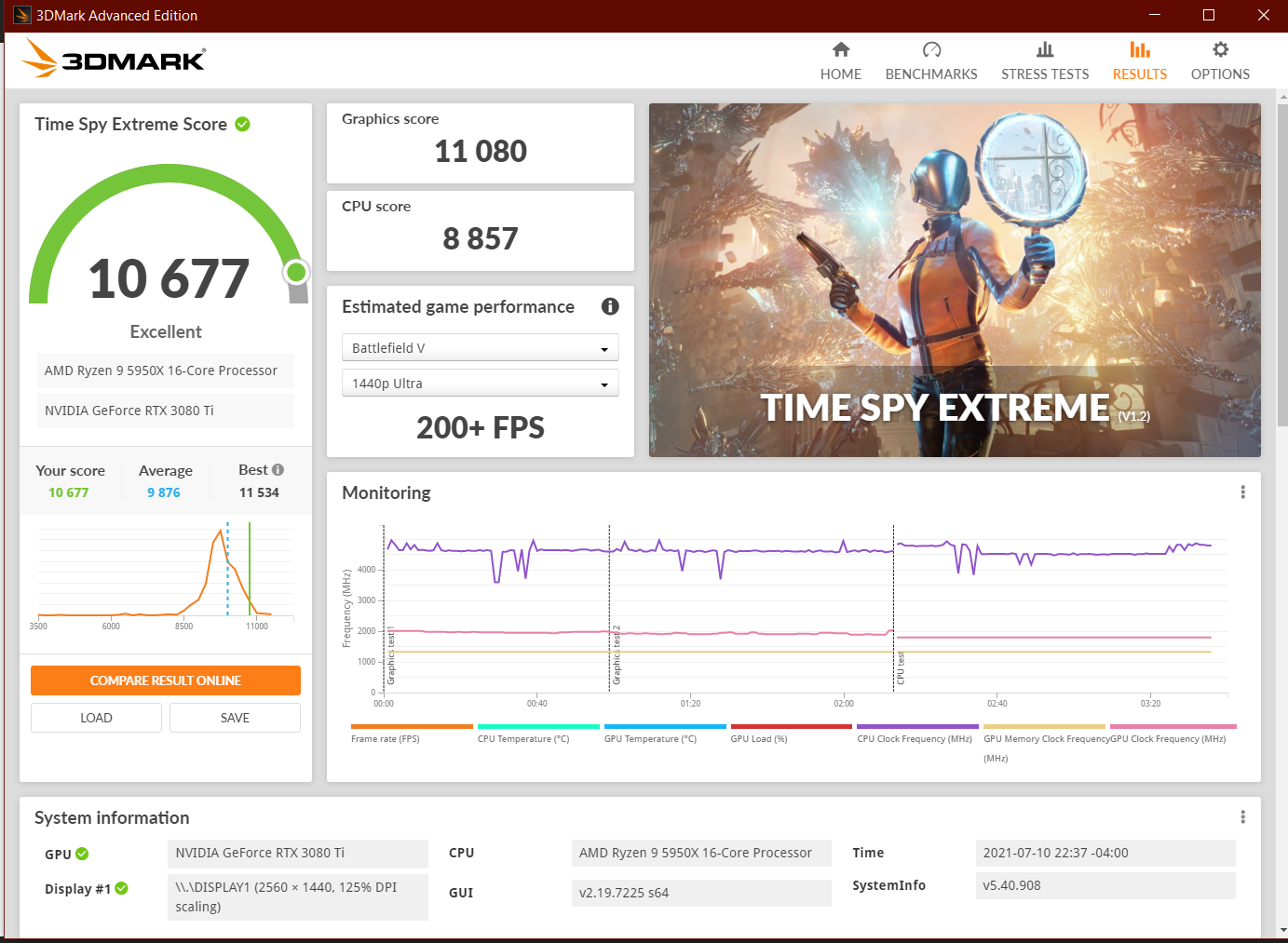
Task: Click the Average score value 9 876
Action: [164, 492]
